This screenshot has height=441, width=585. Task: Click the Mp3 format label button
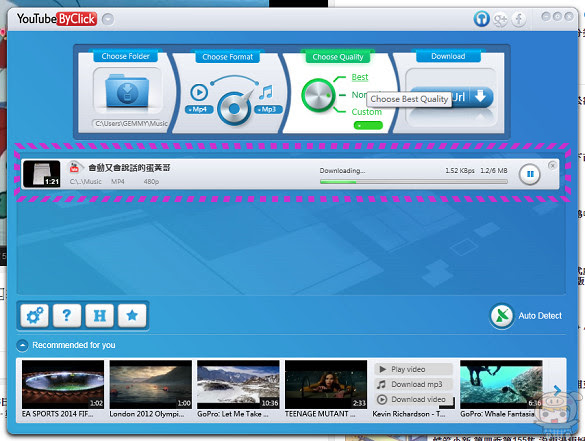pyautogui.click(x=268, y=109)
